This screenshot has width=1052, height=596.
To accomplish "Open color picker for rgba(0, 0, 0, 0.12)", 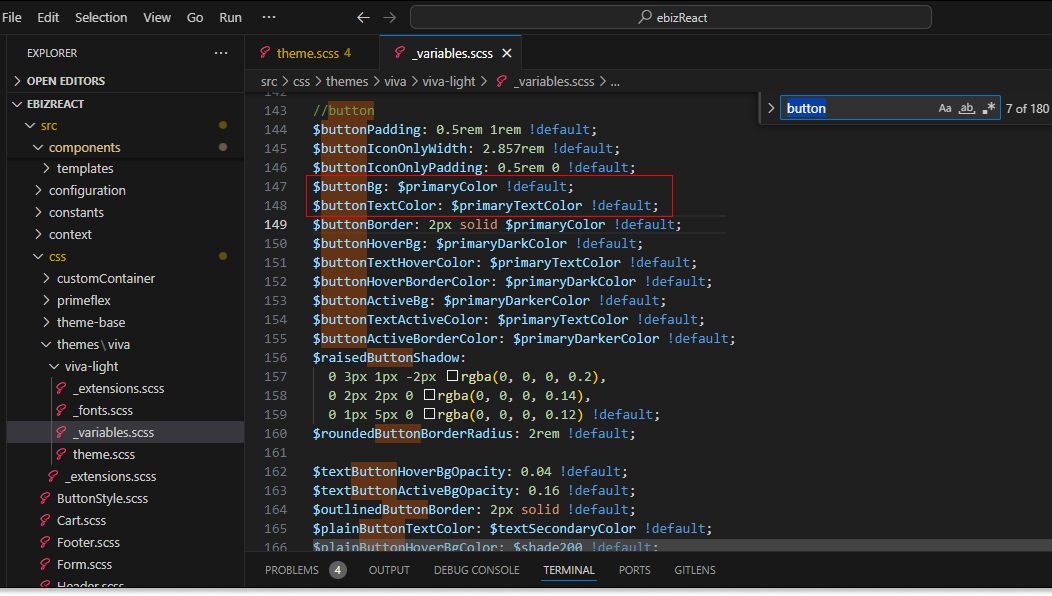I will [429, 413].
